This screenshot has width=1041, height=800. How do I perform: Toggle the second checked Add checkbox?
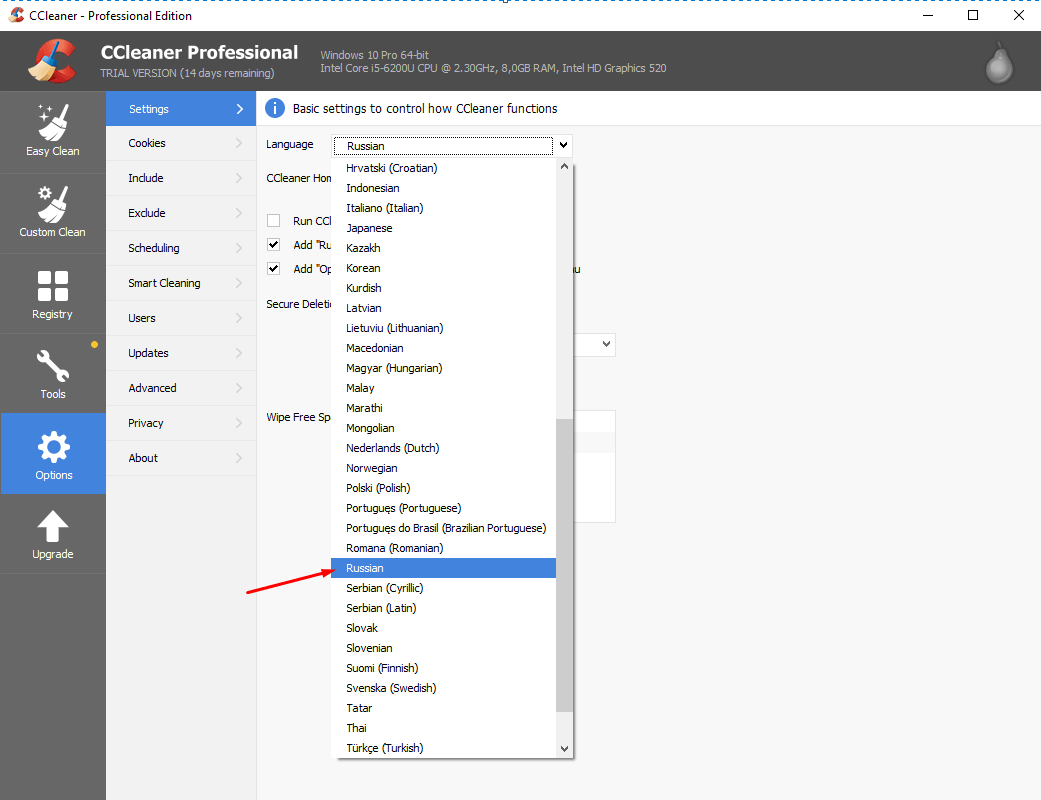pyautogui.click(x=273, y=269)
